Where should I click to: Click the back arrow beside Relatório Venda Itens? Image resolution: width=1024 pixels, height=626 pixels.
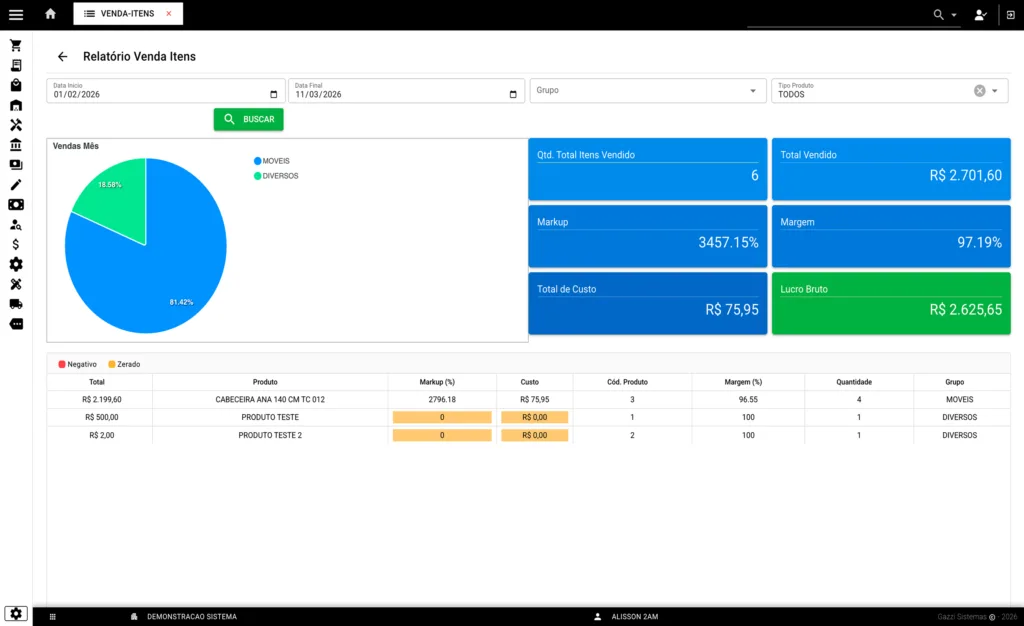(62, 57)
